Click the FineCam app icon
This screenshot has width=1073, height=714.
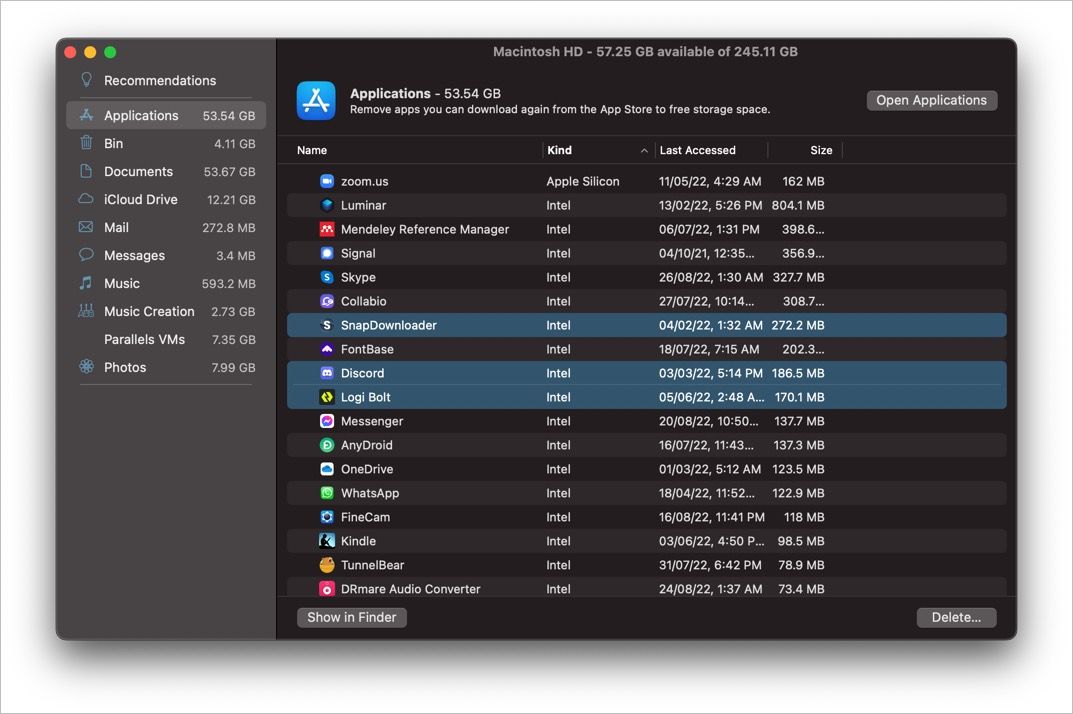(x=327, y=517)
